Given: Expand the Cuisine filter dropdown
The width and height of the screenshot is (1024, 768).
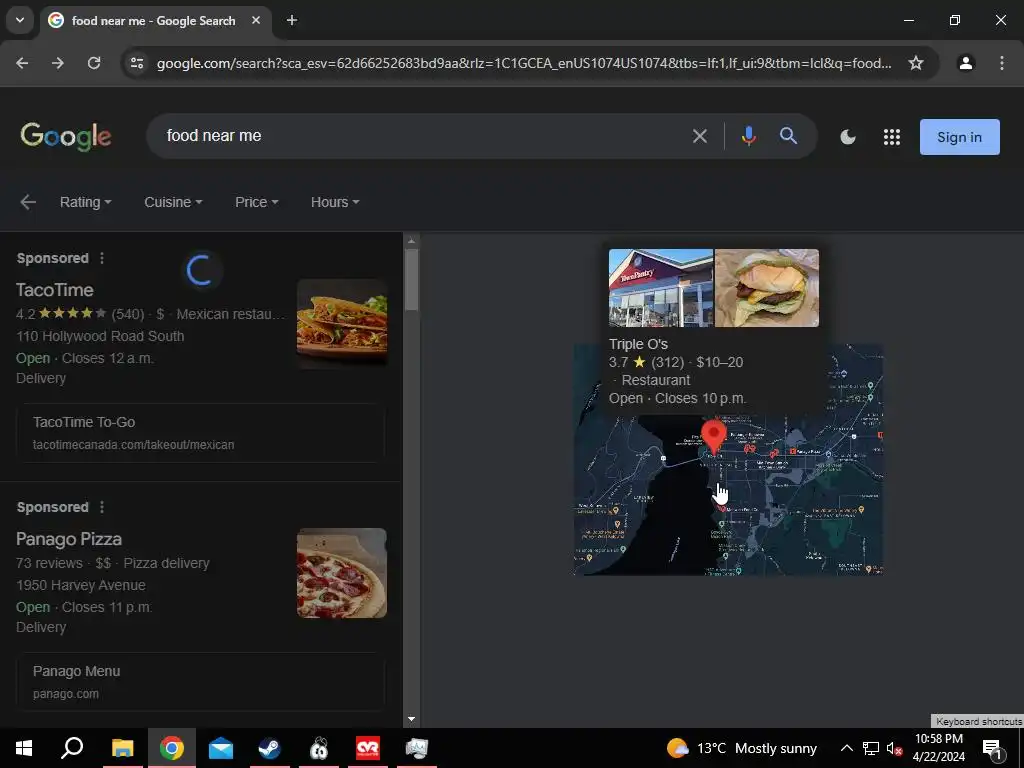Looking at the screenshot, I should pos(173,202).
